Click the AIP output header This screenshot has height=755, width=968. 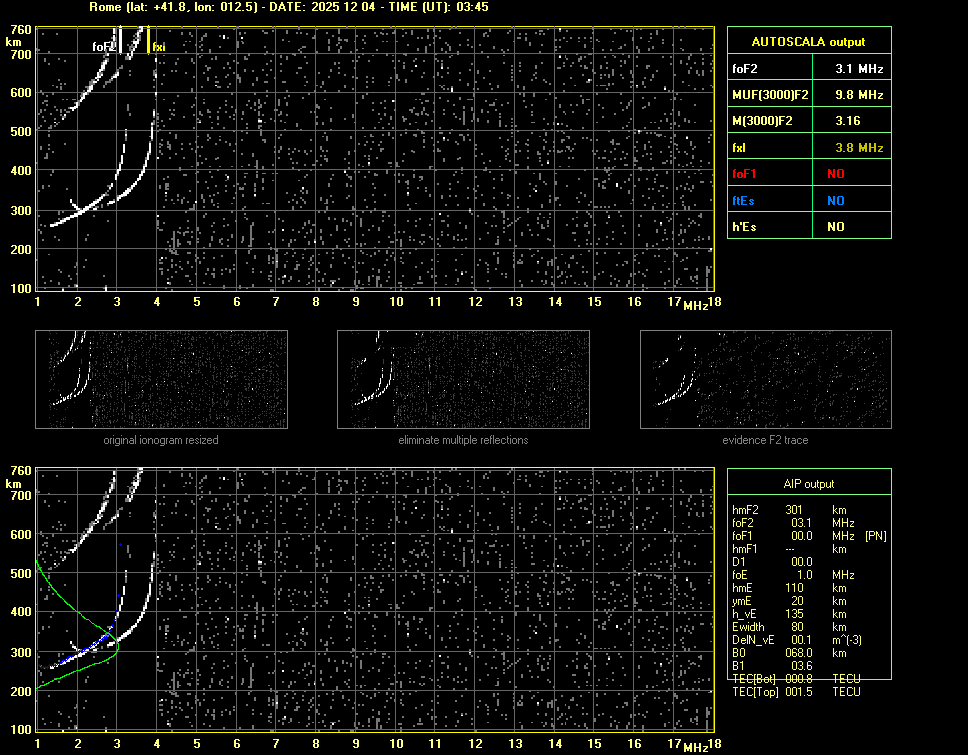[x=809, y=484]
